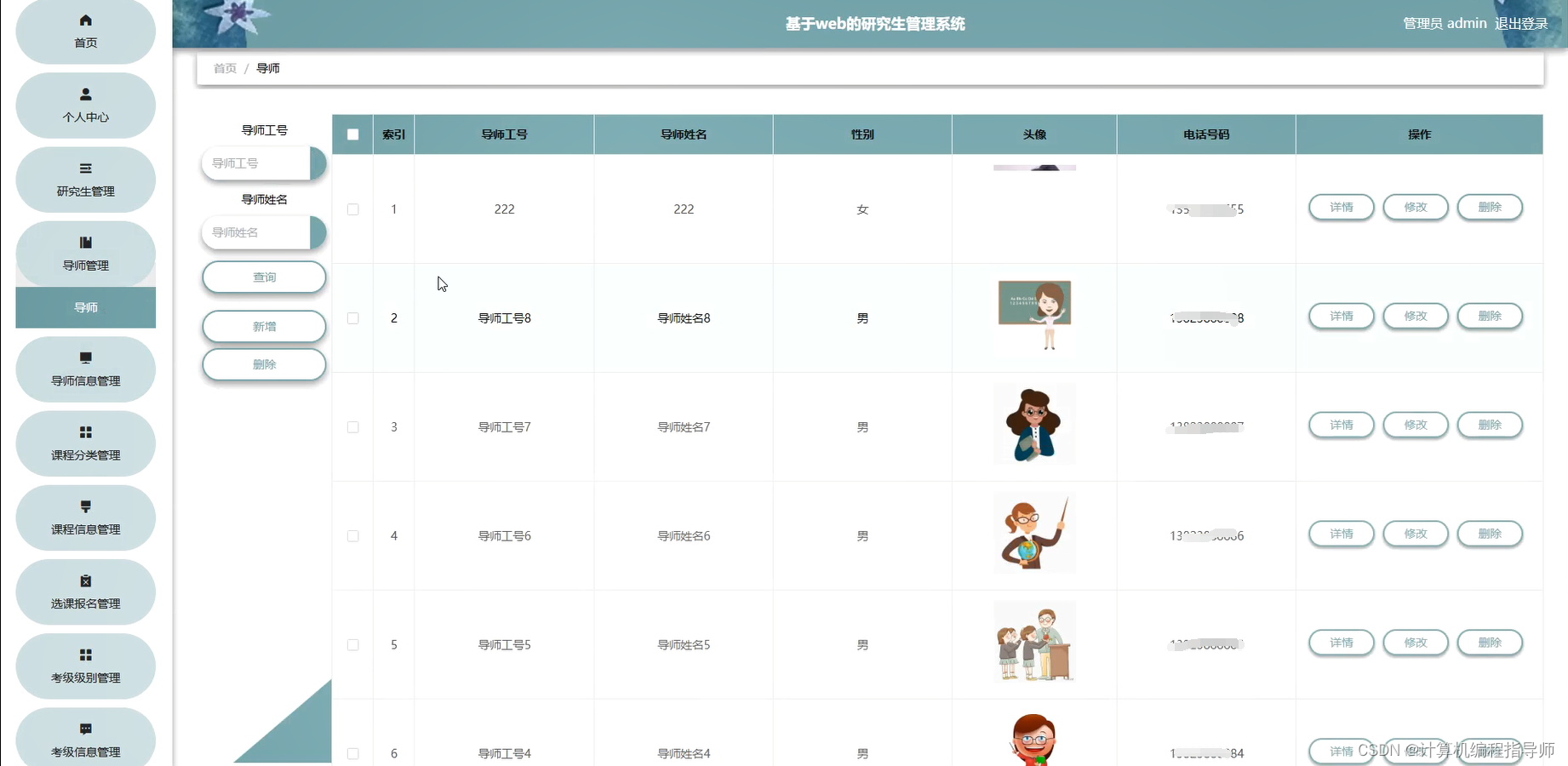Click the list icon for 研究生管理
The image size is (1568, 766).
(x=85, y=169)
